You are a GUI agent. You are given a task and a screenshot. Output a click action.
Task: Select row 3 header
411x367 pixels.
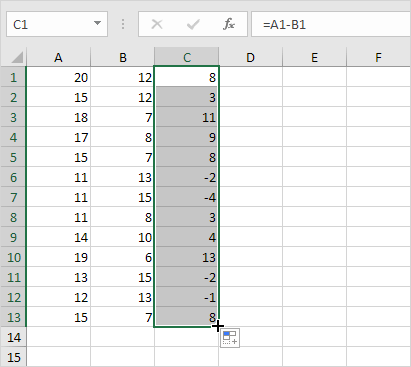[x=13, y=117]
